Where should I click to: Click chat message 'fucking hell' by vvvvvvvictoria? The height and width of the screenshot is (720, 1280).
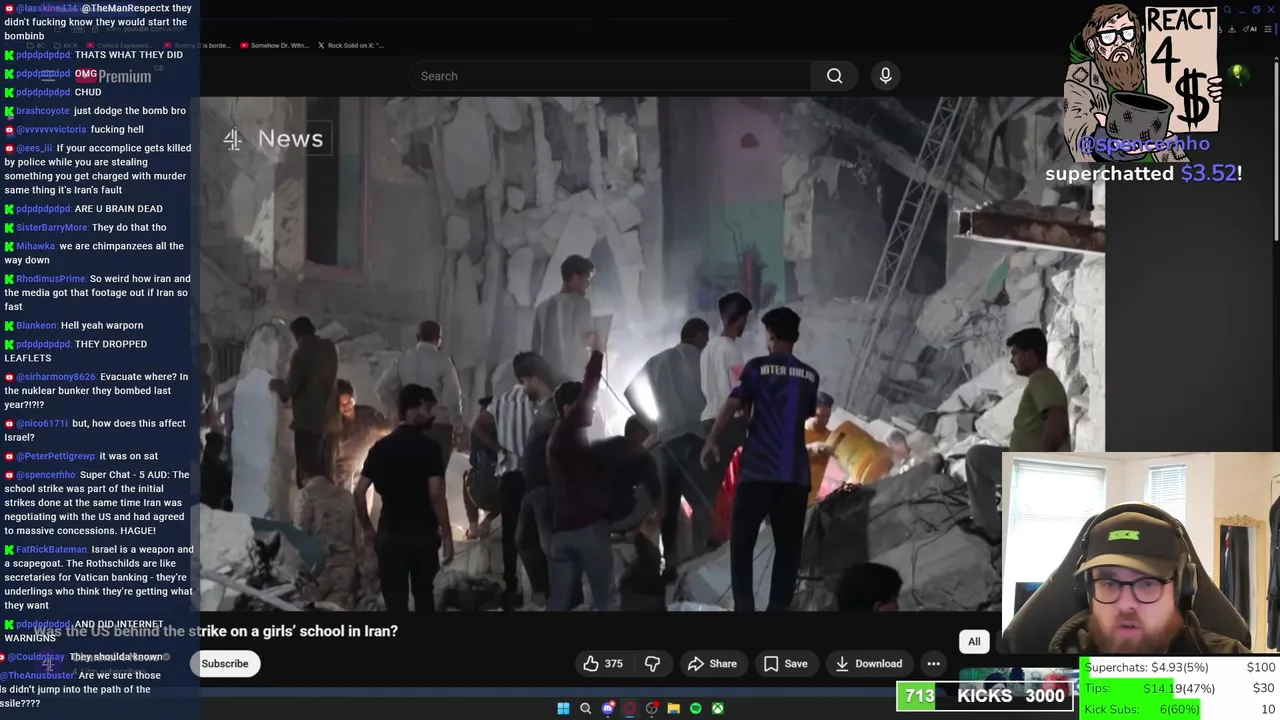click(117, 130)
